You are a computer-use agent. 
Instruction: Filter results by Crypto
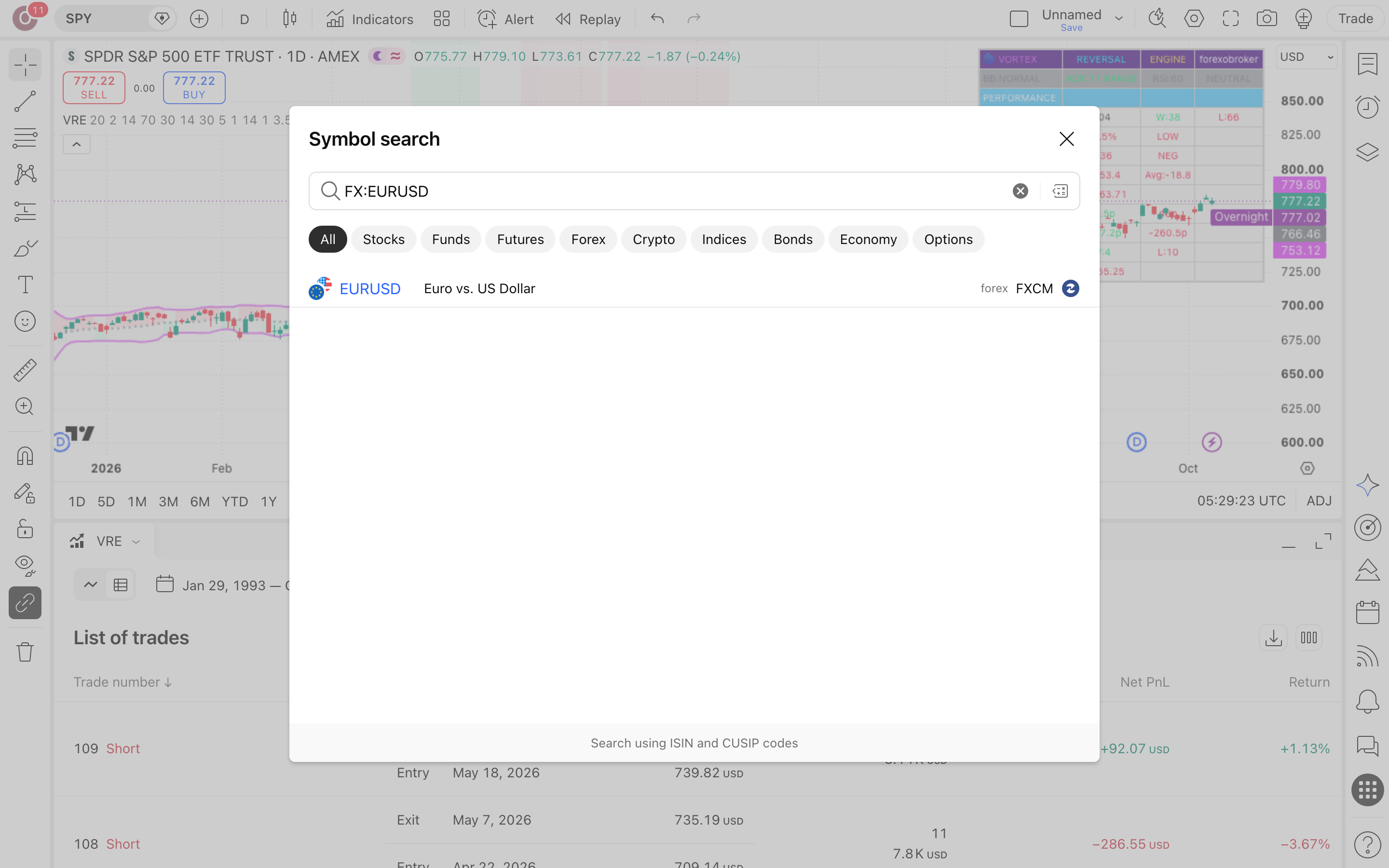coord(653,239)
